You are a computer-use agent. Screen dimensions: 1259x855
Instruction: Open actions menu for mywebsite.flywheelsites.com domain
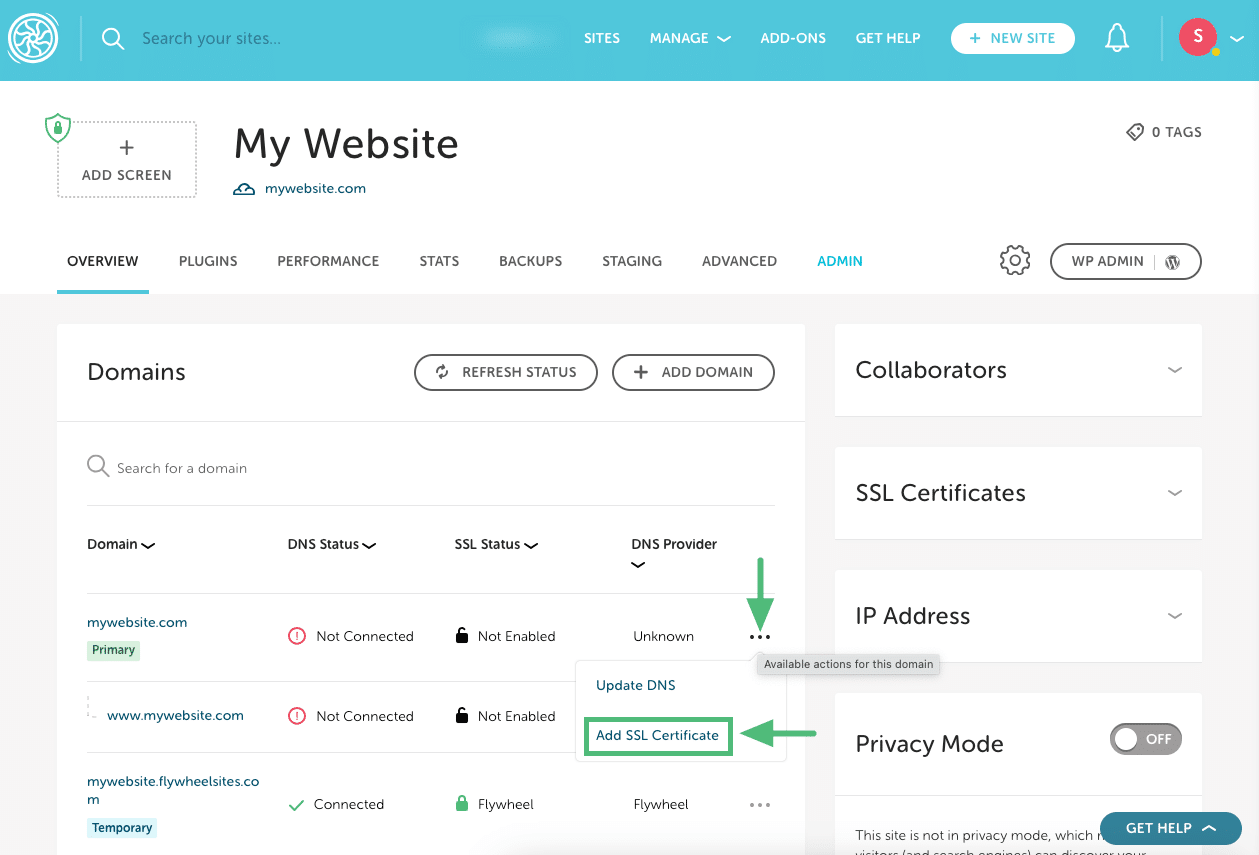pos(759,804)
